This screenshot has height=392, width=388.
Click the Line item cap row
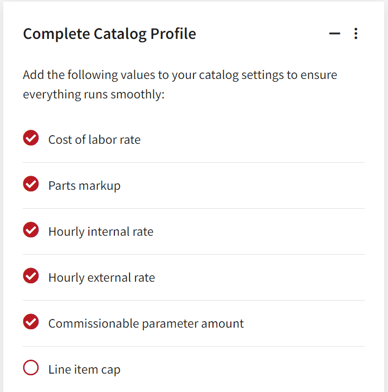[194, 369]
